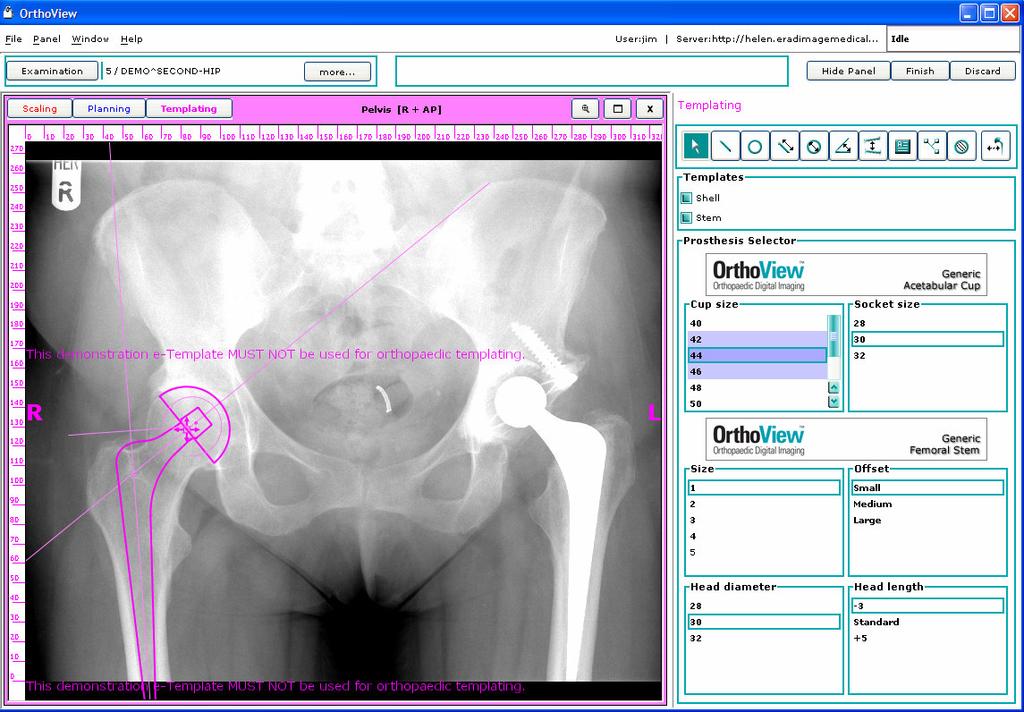Select the text annotation tool
The image size is (1024, 712).
coord(903,146)
